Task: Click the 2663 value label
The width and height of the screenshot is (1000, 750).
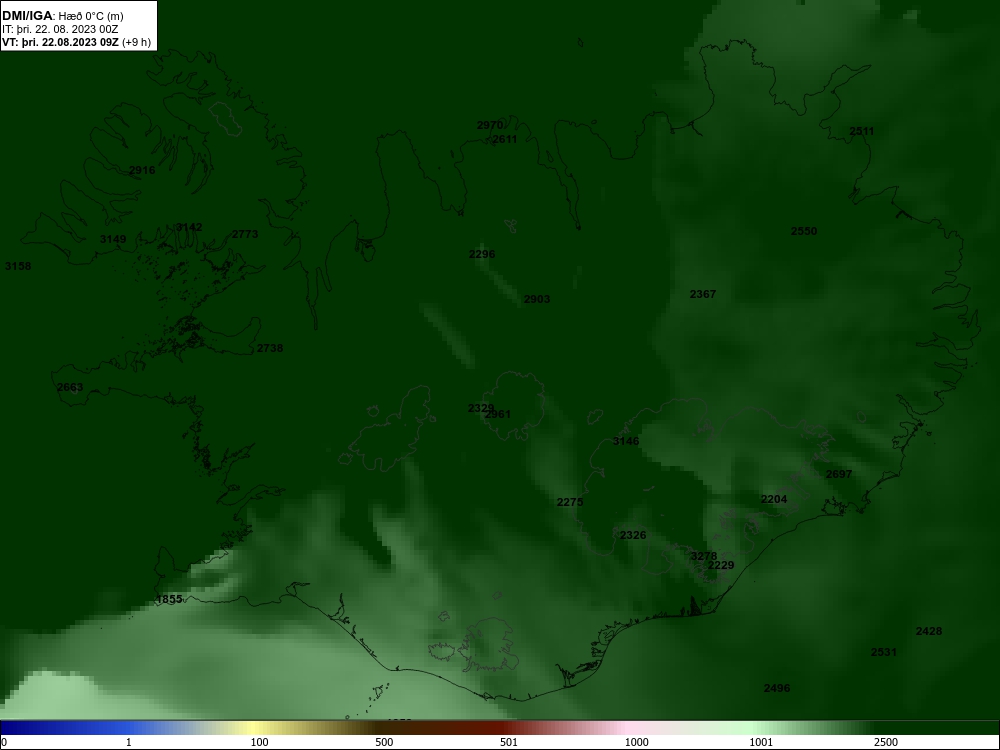Action: pyautogui.click(x=70, y=387)
